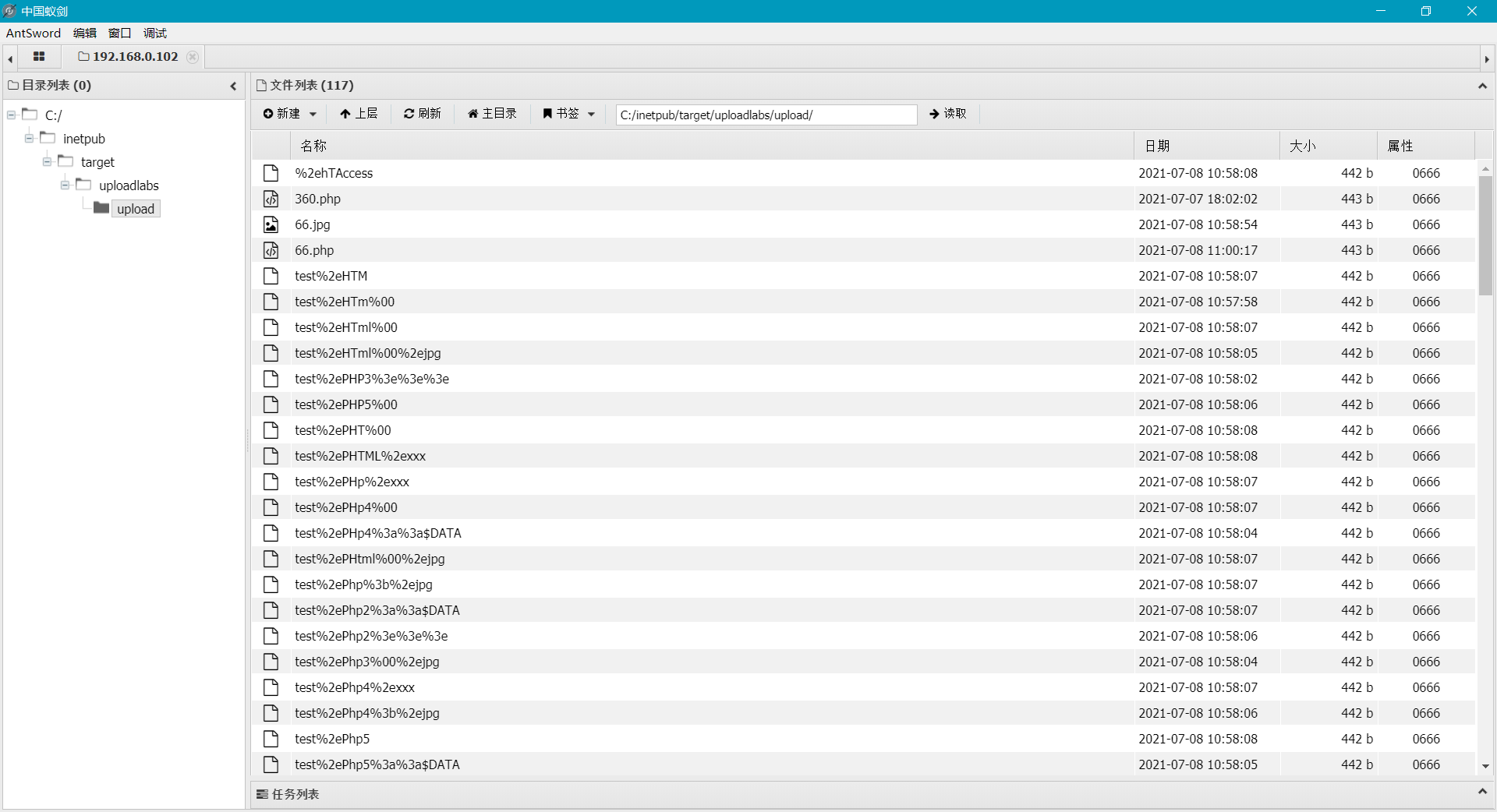1497x812 pixels.
Task: Click the grid icon left of the tab bar
Action: click(x=38, y=57)
